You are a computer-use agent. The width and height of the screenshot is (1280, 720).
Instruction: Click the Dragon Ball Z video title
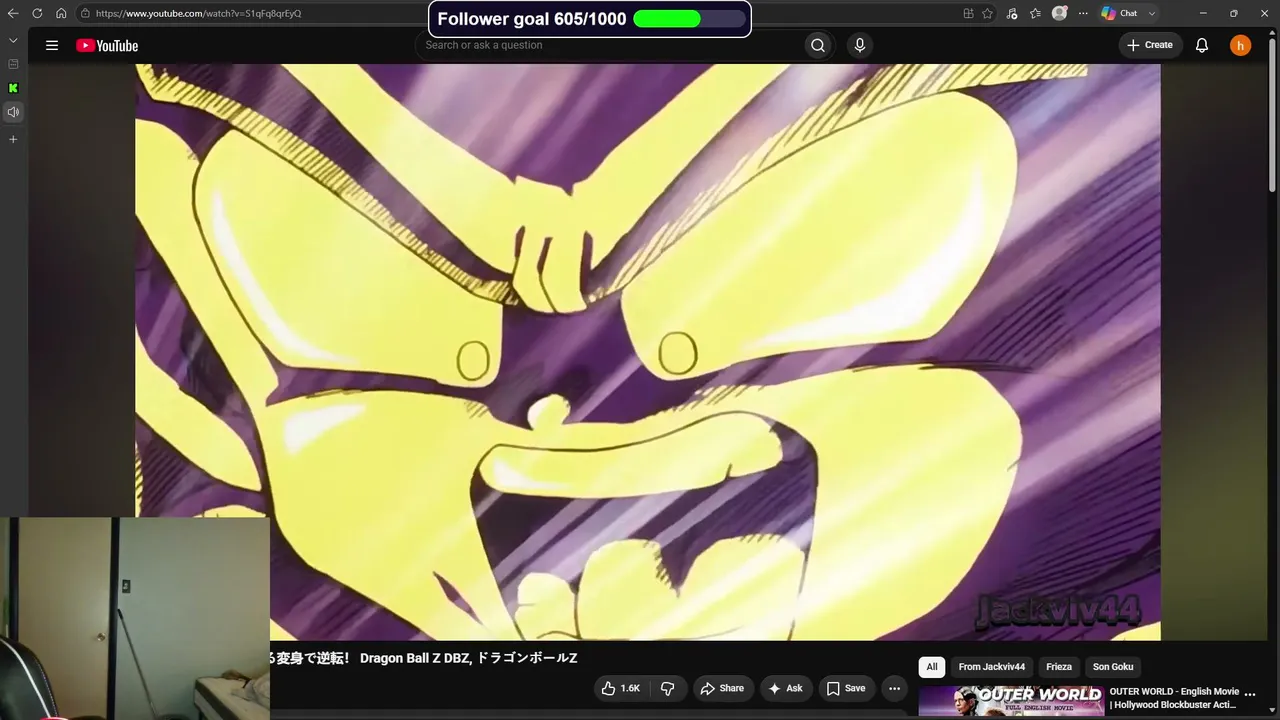pos(423,658)
